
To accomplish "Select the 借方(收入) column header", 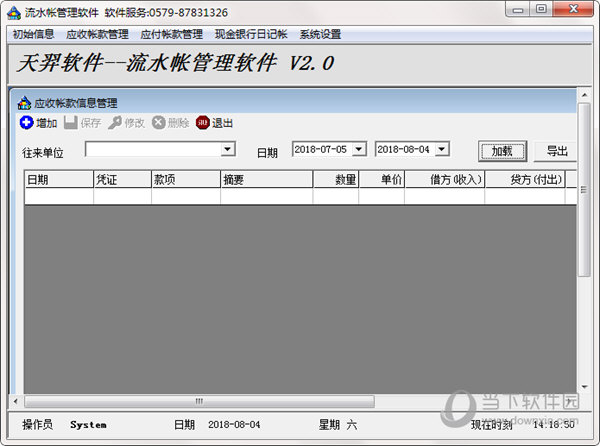I will [x=445, y=179].
